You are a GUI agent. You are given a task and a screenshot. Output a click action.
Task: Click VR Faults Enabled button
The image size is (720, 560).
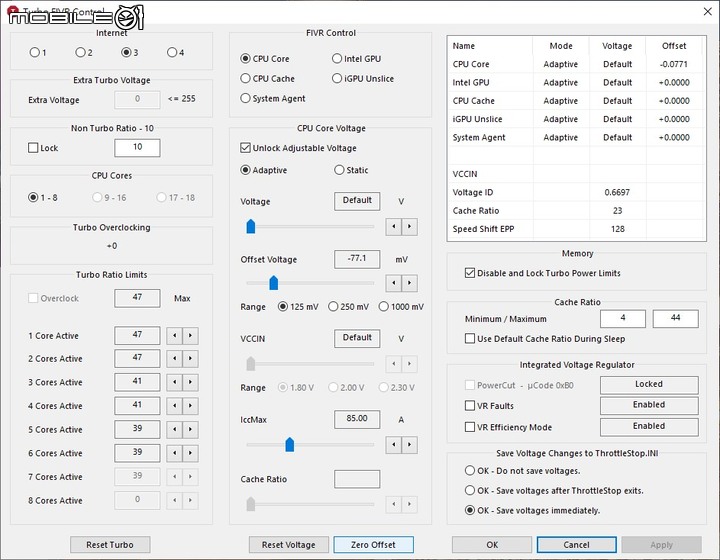pos(649,405)
